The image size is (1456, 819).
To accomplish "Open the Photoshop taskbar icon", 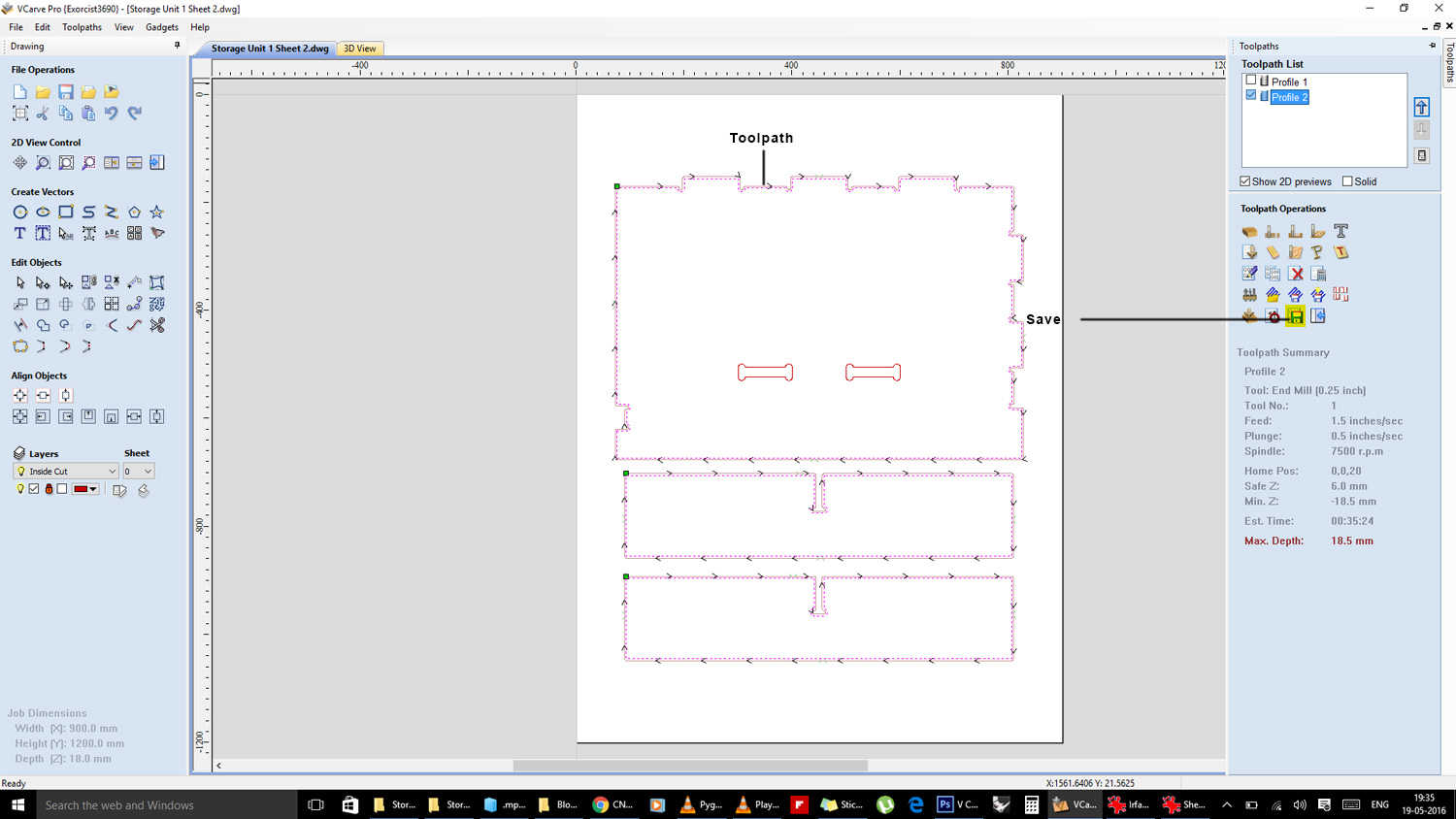I will pos(958,804).
